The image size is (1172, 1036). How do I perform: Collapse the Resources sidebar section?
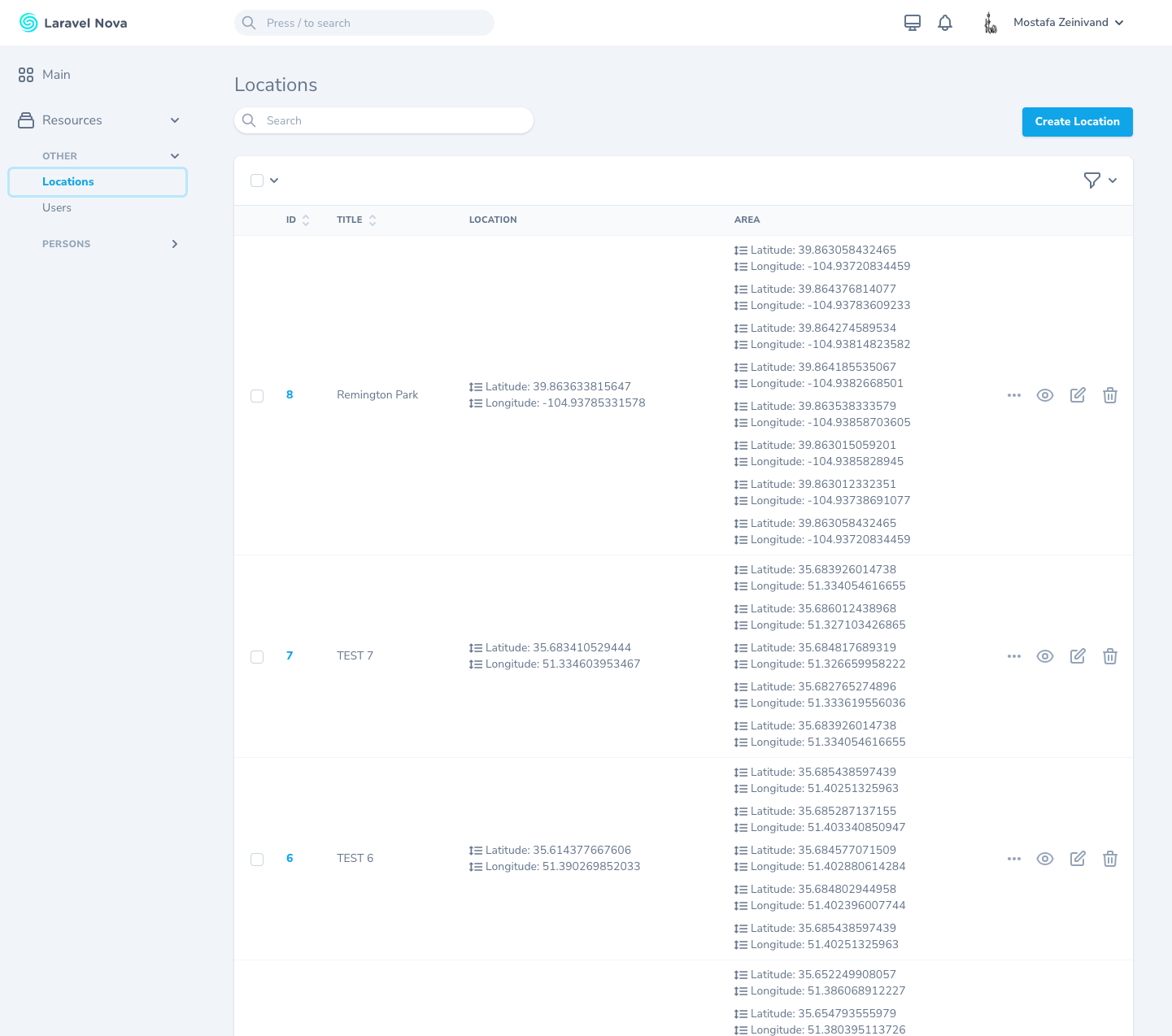click(x=174, y=120)
